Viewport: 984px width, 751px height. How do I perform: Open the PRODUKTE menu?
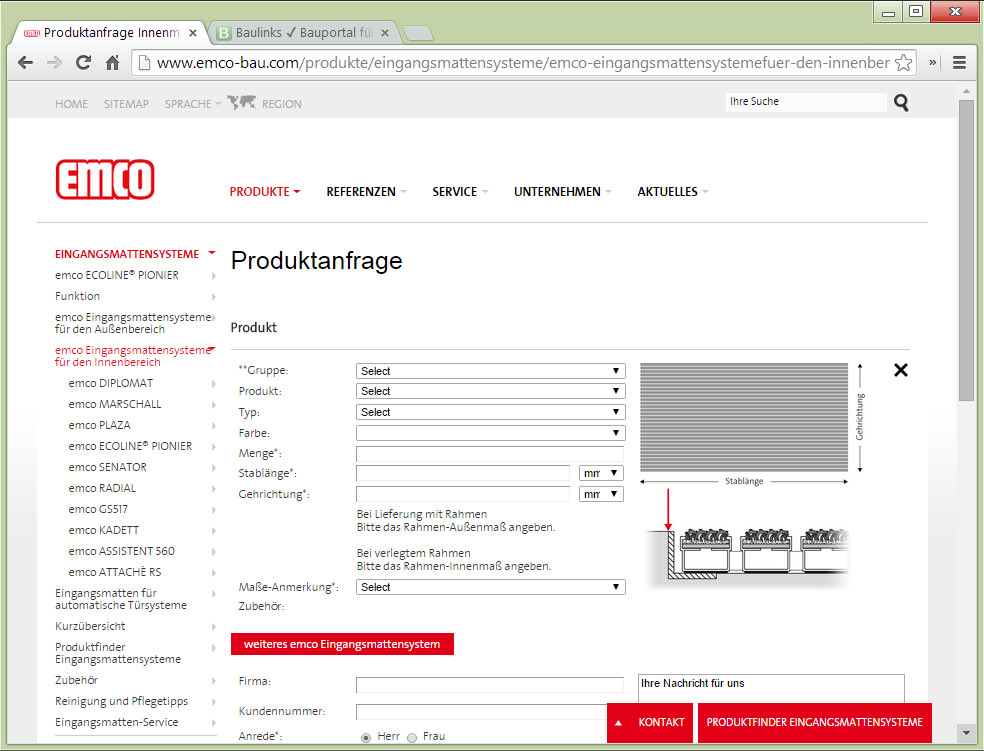pos(264,192)
